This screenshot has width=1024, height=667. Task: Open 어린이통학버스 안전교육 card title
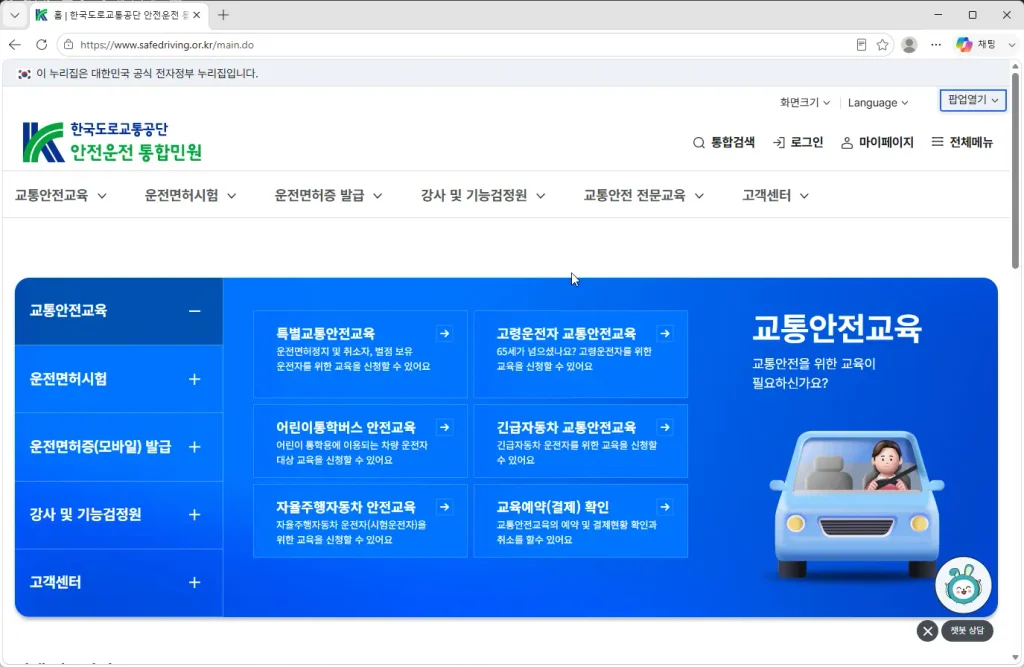tap(345, 427)
